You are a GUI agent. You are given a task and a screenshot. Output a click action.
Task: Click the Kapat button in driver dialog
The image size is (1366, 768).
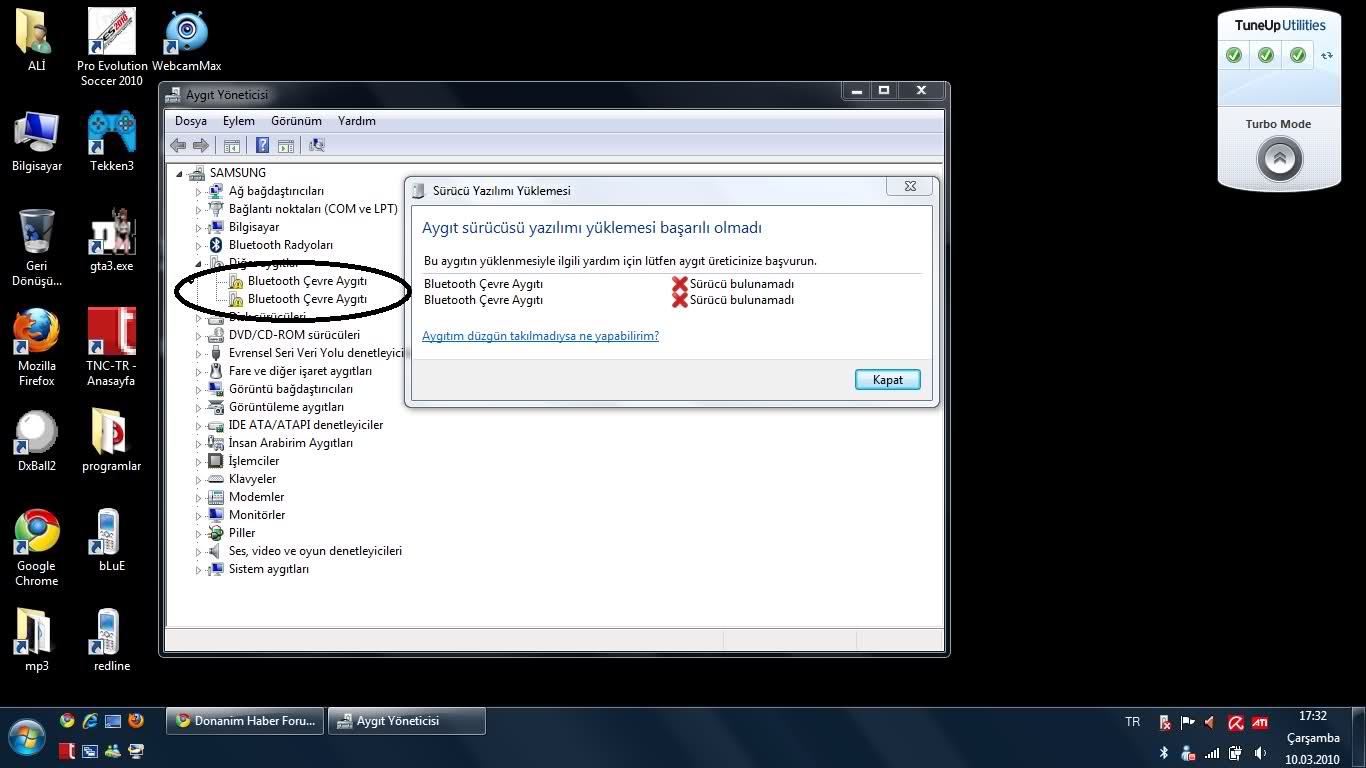point(888,380)
